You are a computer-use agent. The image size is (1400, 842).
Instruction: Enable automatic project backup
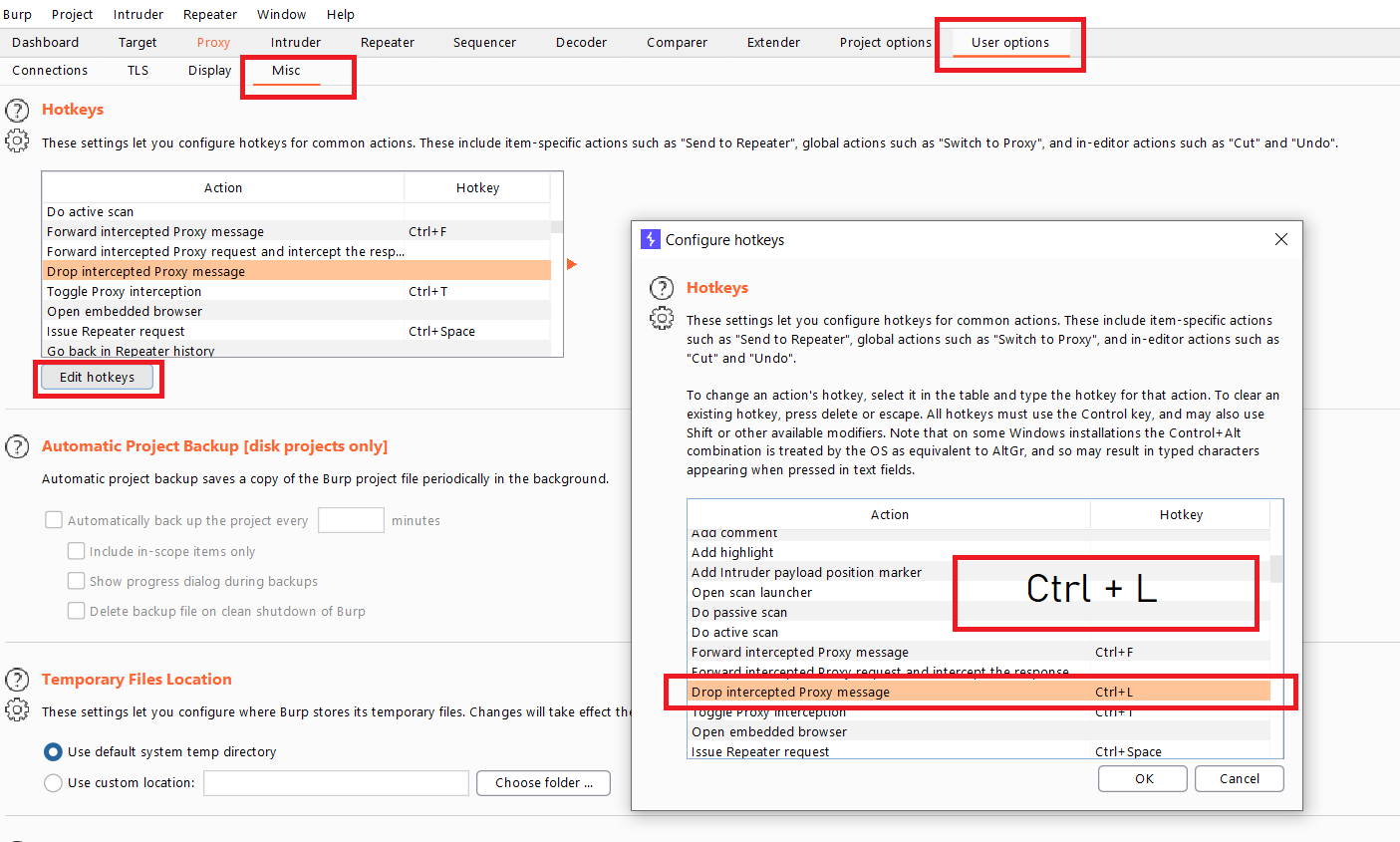[x=54, y=519]
